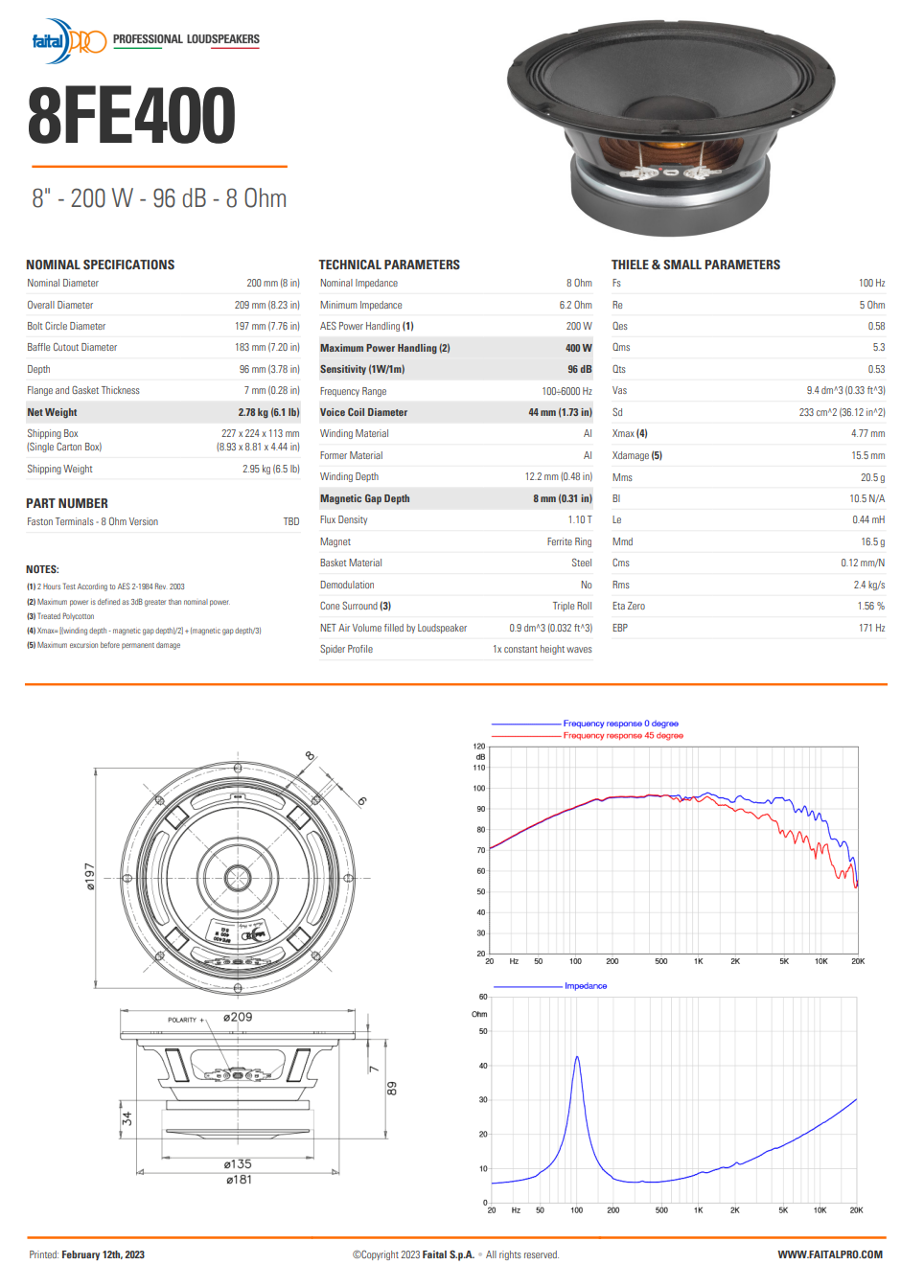Select note (1) about AES 2-1984 test
This screenshot has height=1288, width=924.
[105, 586]
